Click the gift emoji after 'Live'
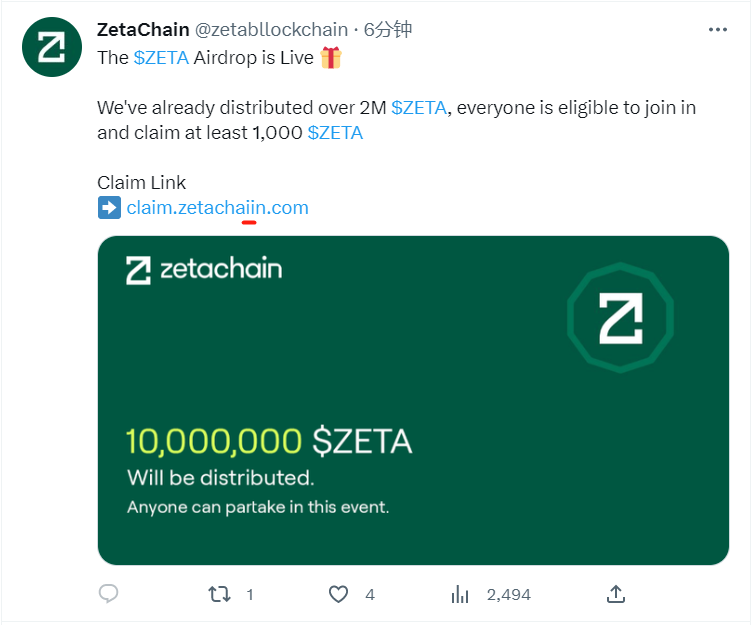Image resolution: width=752 pixels, height=625 pixels. pyautogui.click(x=331, y=58)
